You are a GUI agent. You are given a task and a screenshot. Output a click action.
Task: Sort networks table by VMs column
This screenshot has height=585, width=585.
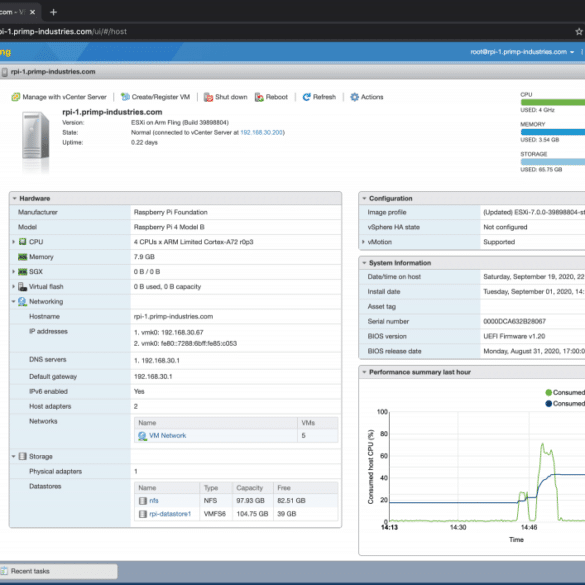(317, 423)
